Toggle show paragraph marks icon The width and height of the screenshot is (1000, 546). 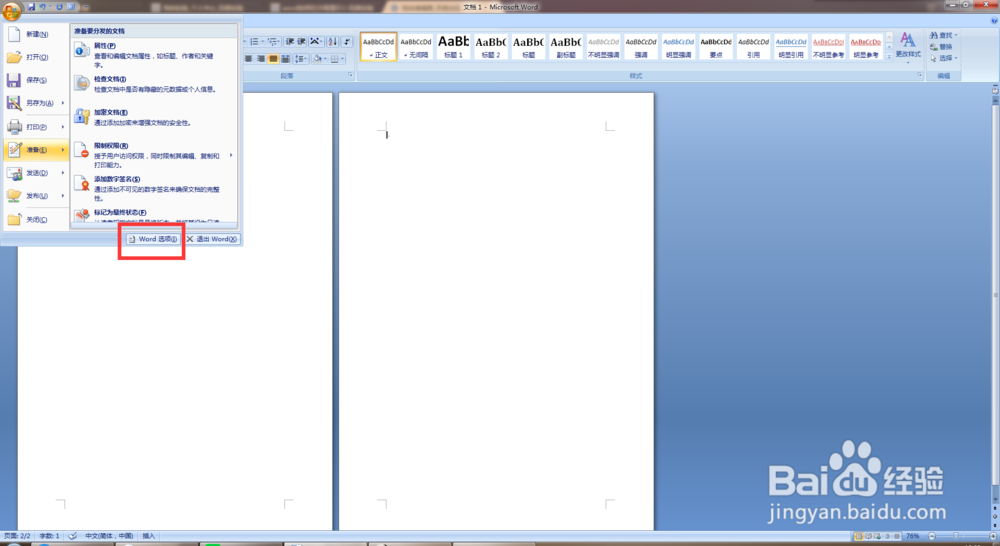pyautogui.click(x=347, y=41)
